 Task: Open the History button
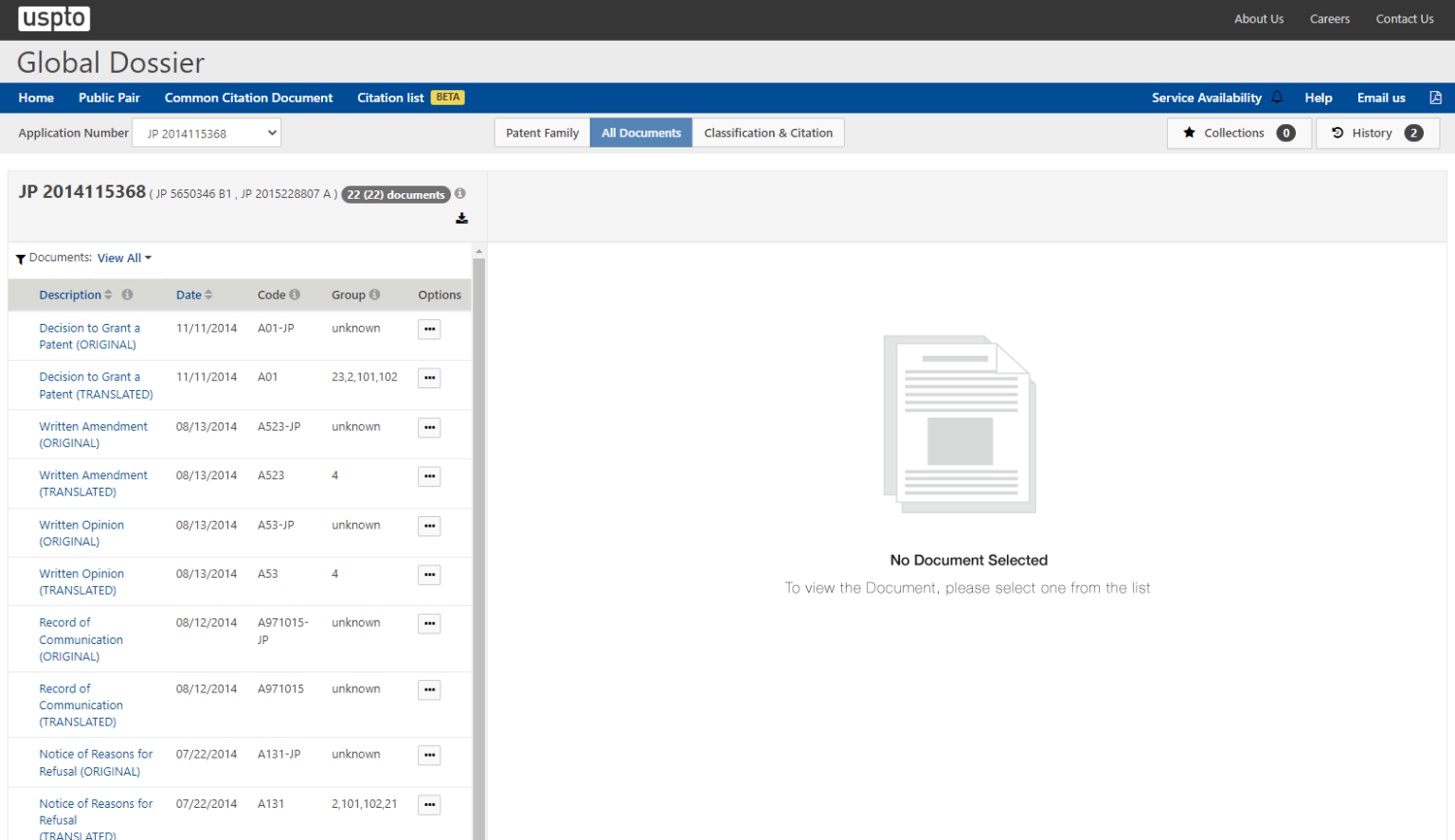click(1376, 133)
